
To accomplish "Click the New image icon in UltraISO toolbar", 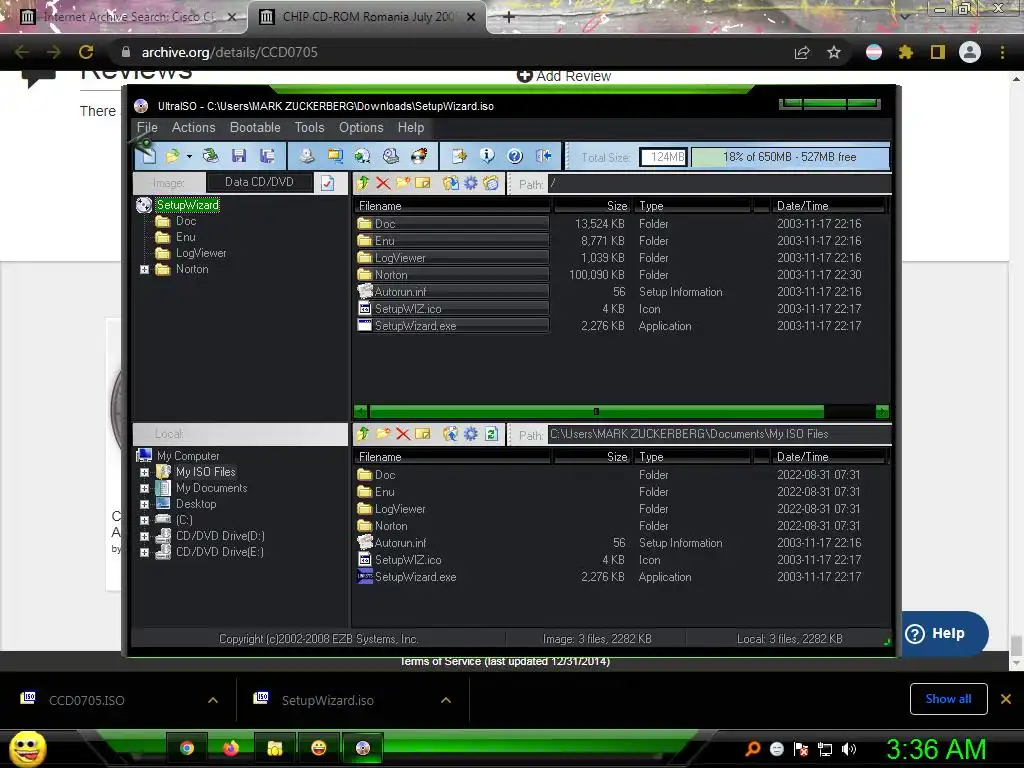I will 150,155.
